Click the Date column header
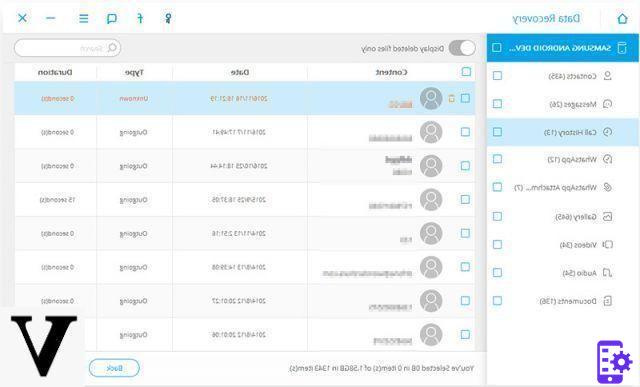 pyautogui.click(x=240, y=72)
